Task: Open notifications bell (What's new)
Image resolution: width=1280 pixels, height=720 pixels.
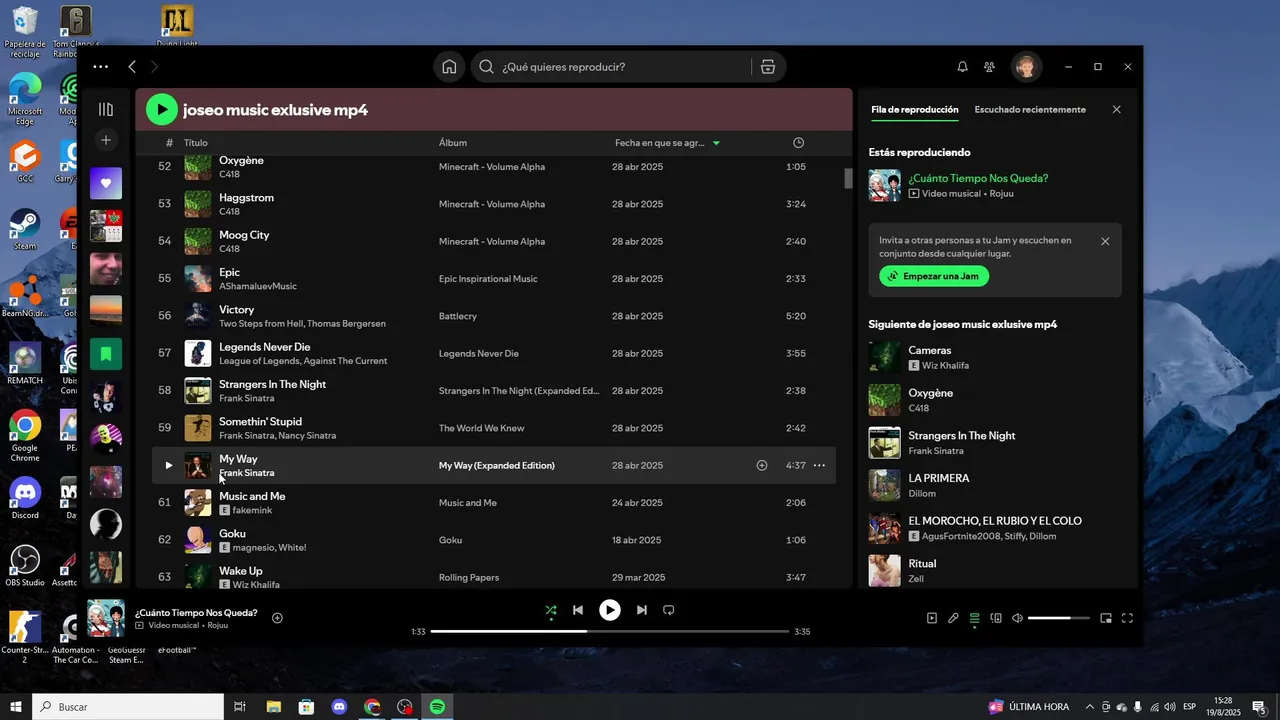Action: tap(962, 67)
